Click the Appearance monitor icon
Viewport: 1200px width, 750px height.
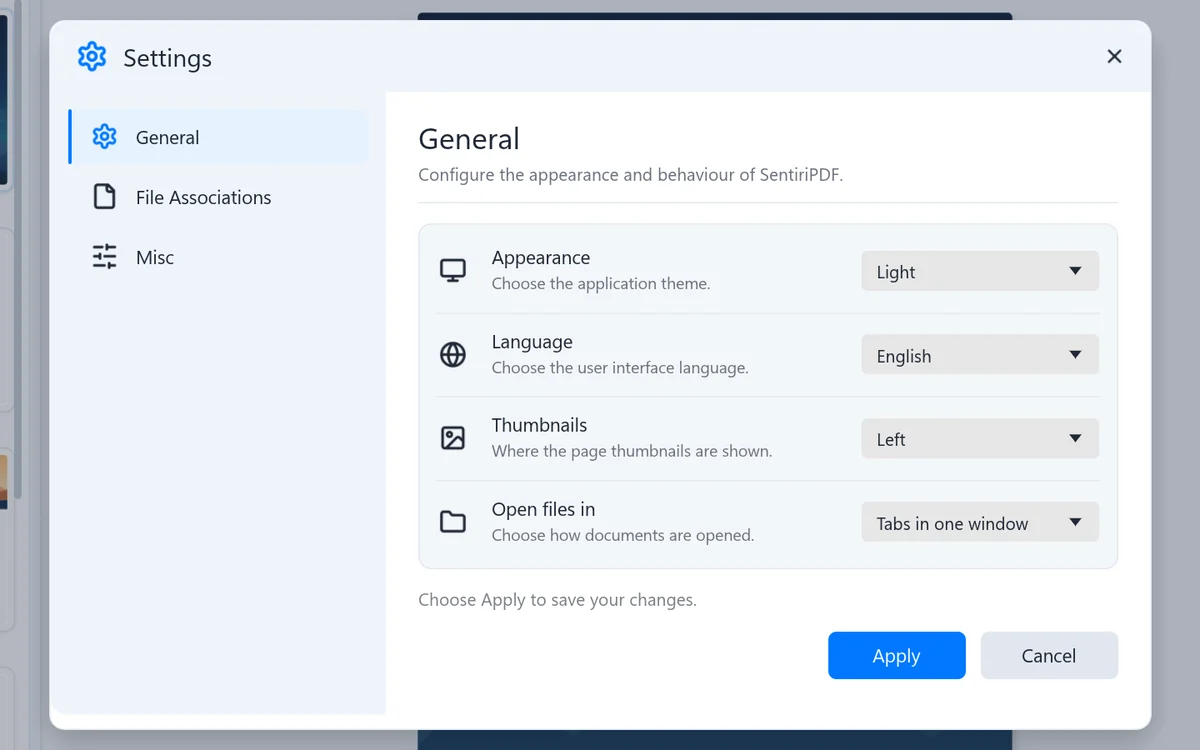(x=453, y=271)
